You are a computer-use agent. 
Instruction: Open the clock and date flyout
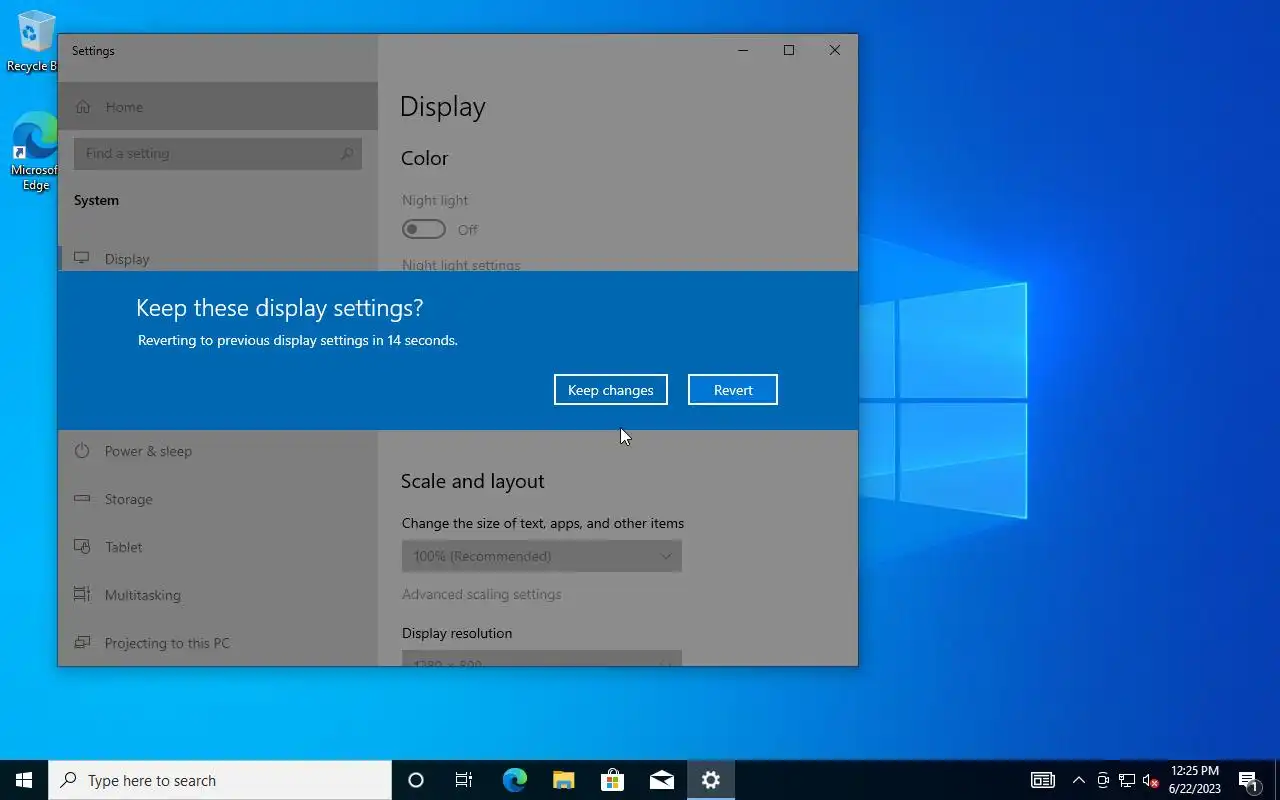pyautogui.click(x=1195, y=780)
